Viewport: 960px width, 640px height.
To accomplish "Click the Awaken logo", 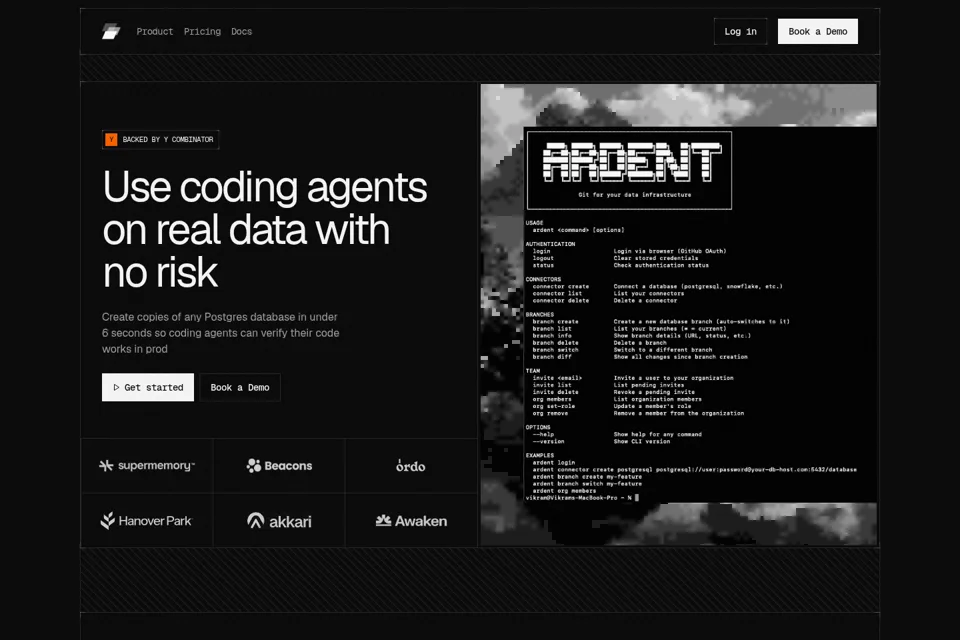I will pos(411,521).
